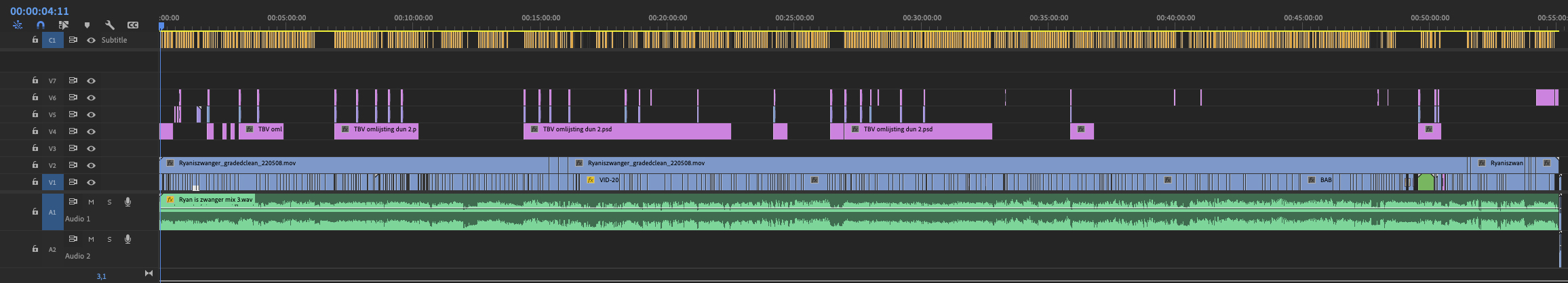Click the time ruler at 00:20:00:00
This screenshot has width=1568, height=283.
point(667,18)
